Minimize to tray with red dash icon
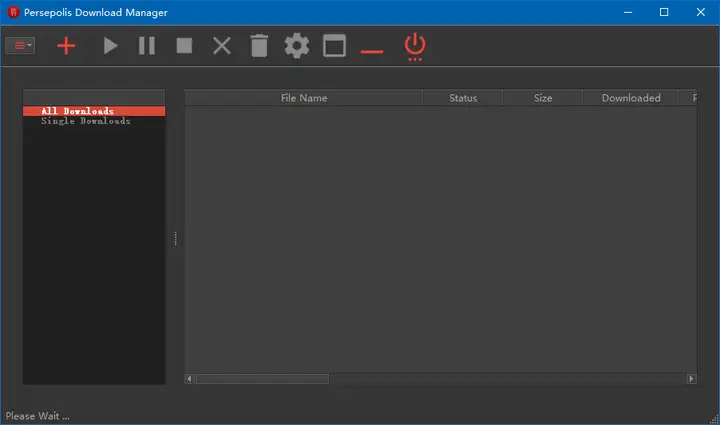 pyautogui.click(x=372, y=52)
